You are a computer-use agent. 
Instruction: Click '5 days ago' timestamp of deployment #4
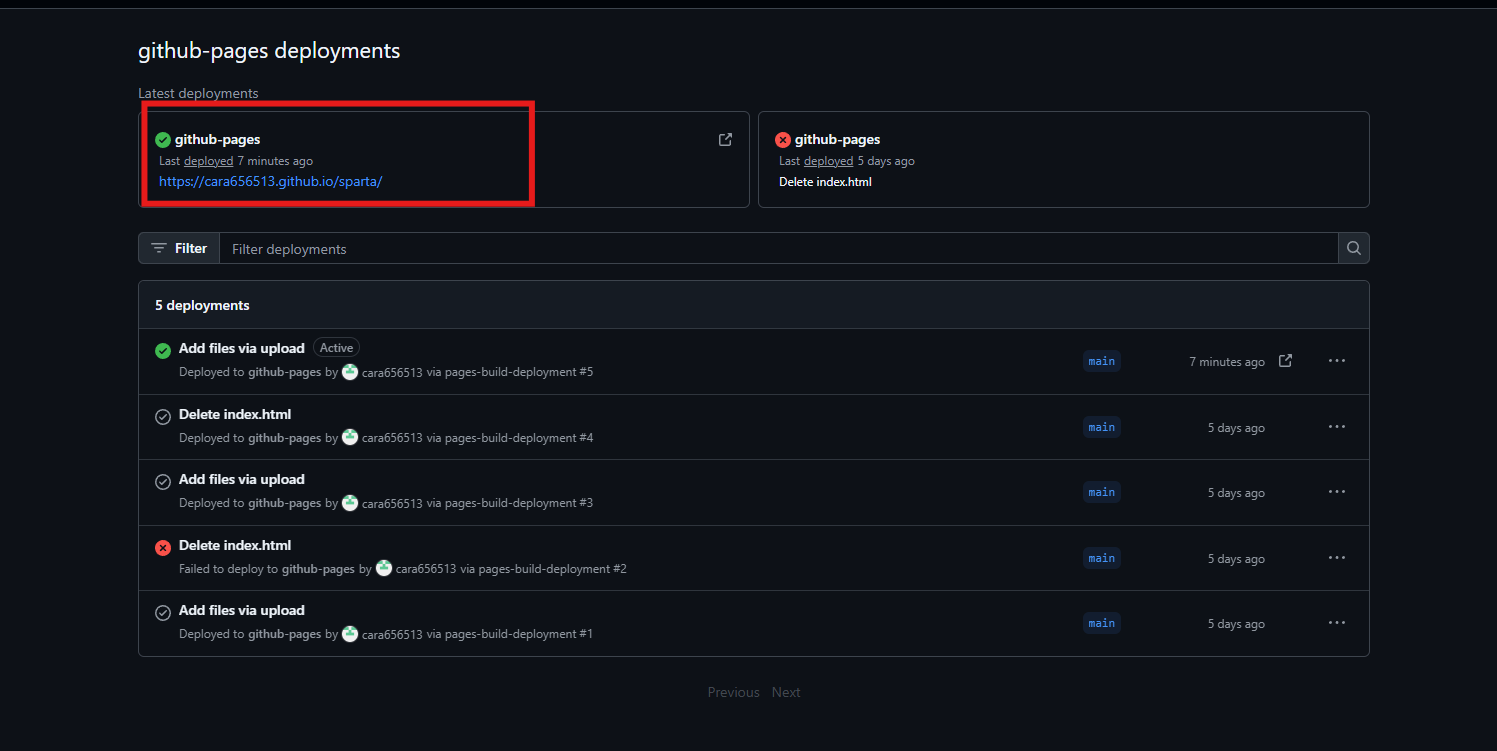tap(1236, 428)
